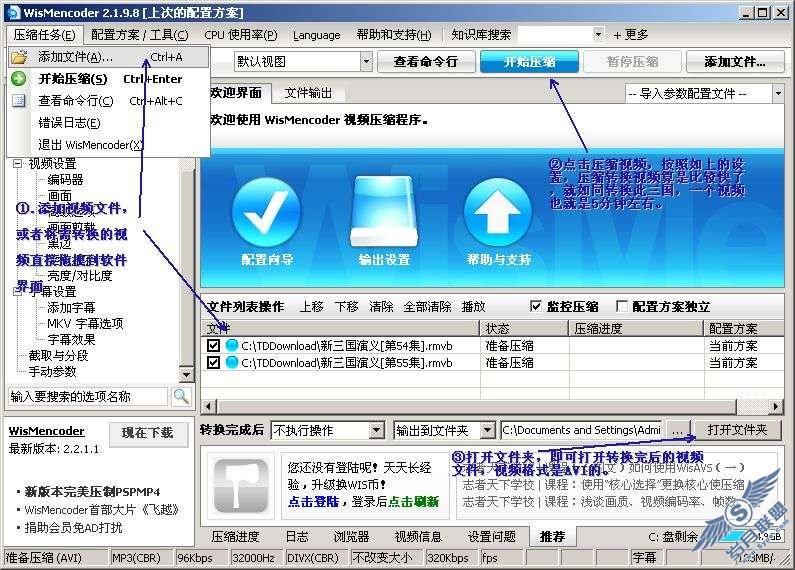
Task: Open the 帮助与支持 arrow icon
Action: pyautogui.click(x=498, y=212)
